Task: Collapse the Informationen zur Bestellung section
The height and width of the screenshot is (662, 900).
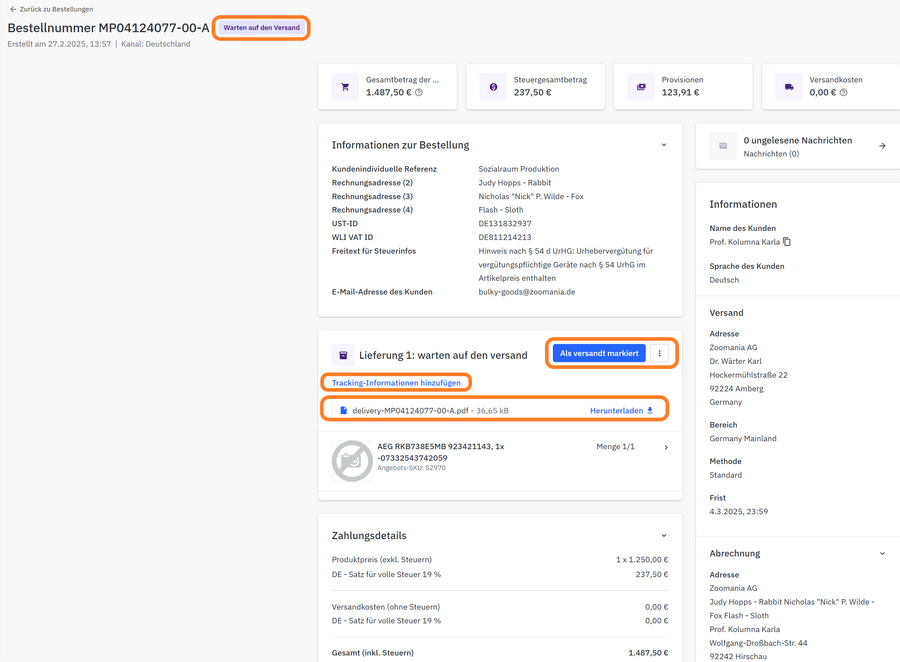Action: [663, 145]
